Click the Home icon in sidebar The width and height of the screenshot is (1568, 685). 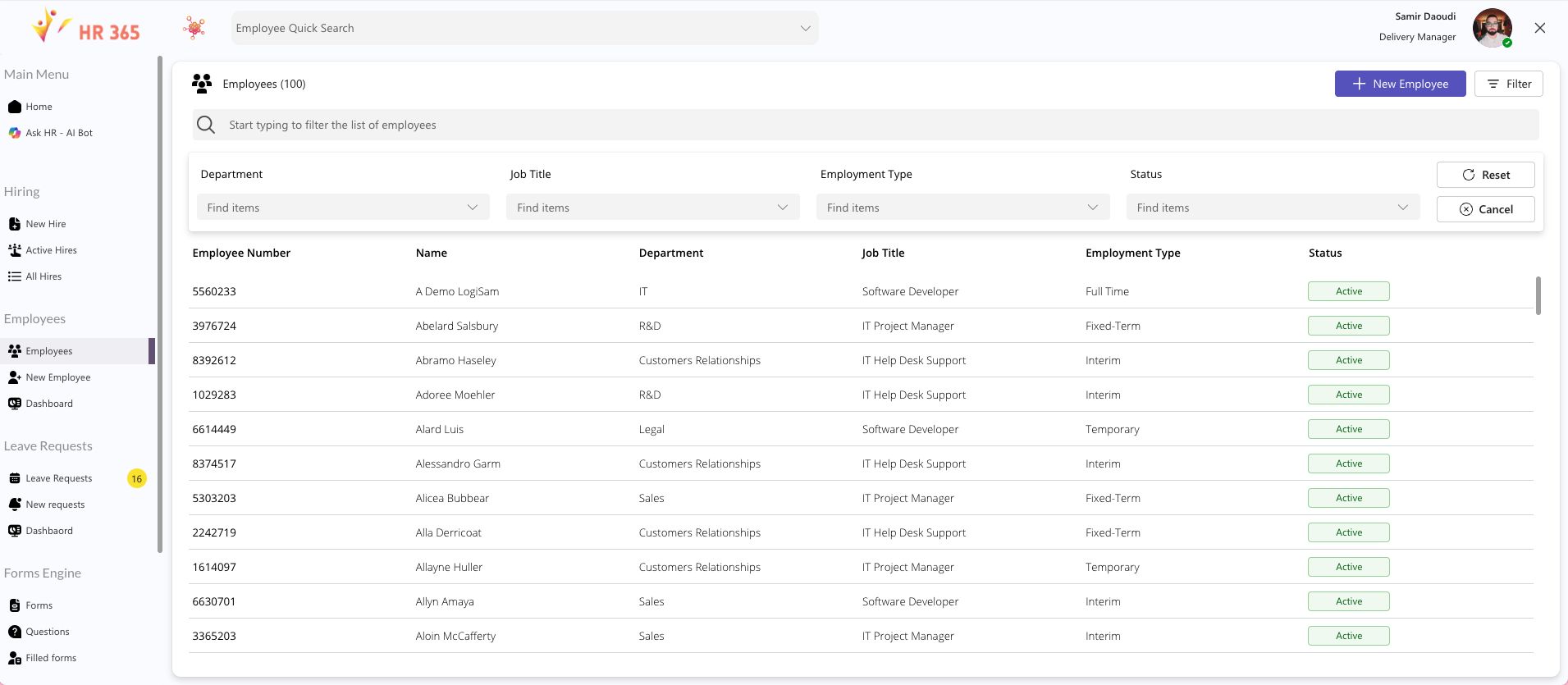[14, 107]
